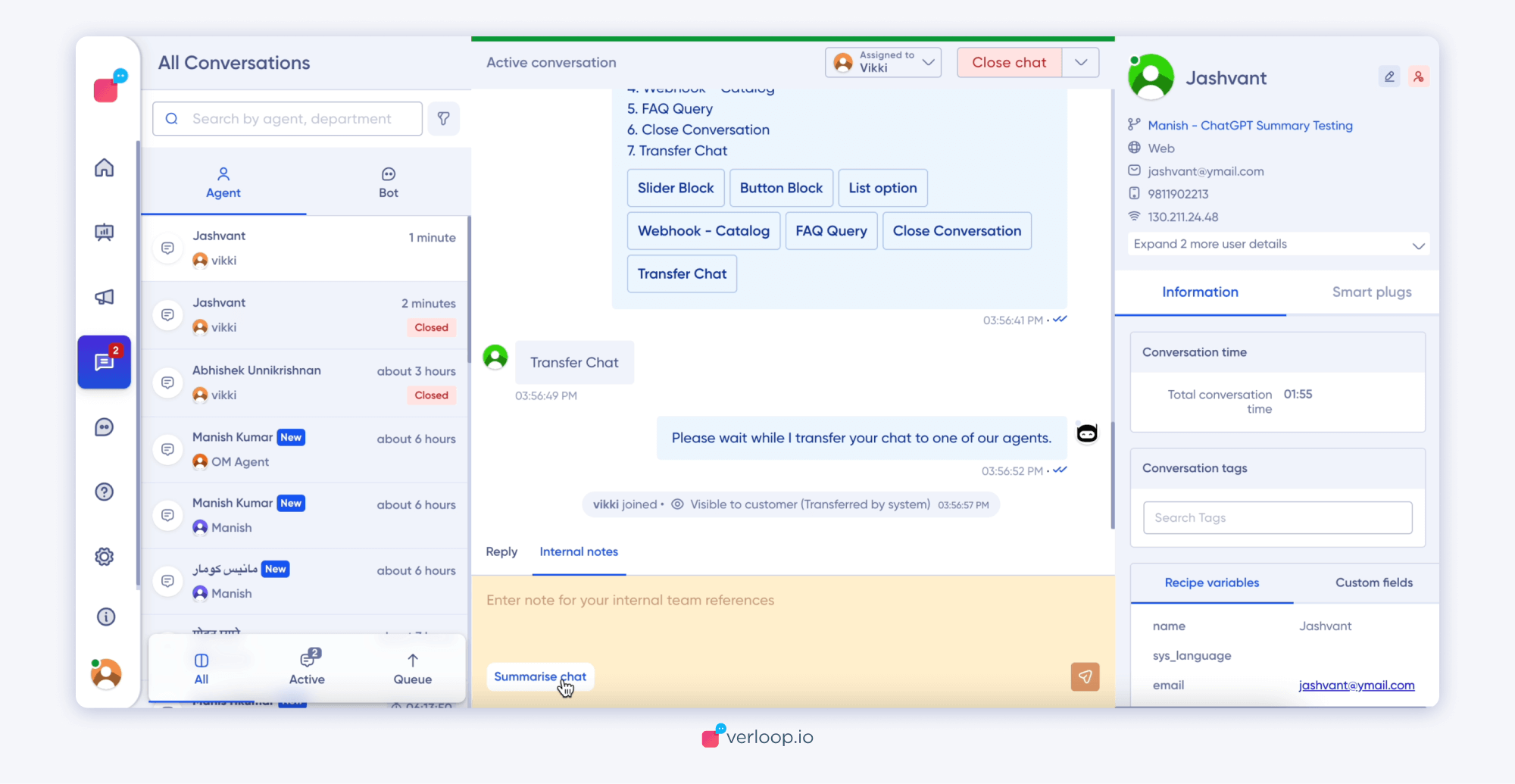1515x784 pixels.
Task: Click the send note paper-plane icon
Action: (1085, 676)
